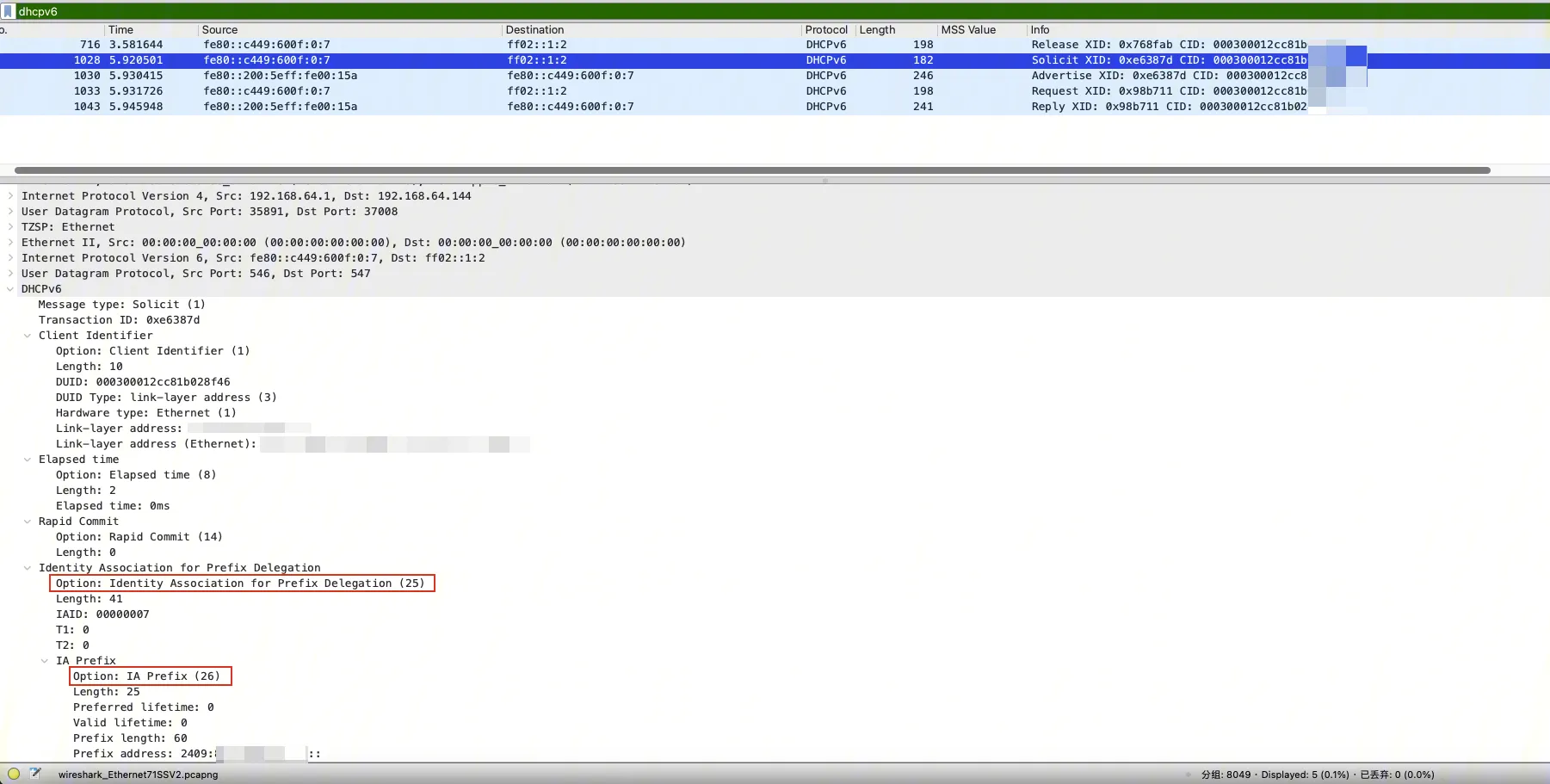Viewport: 1550px width, 784px height.
Task: Select the Transaction ID: 0xe6387d field
Action: coord(119,320)
